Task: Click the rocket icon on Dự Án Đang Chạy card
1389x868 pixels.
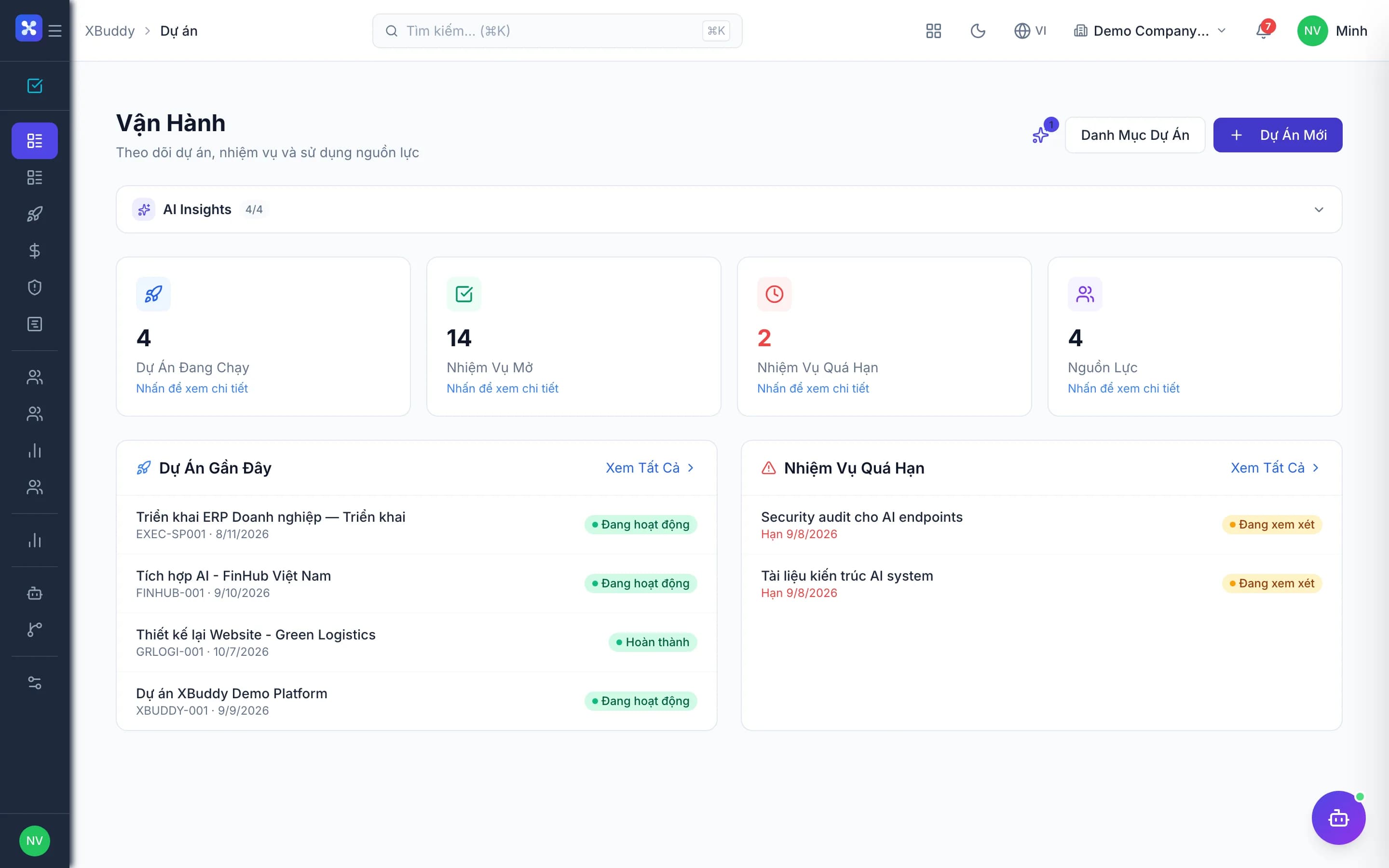Action: (153, 294)
